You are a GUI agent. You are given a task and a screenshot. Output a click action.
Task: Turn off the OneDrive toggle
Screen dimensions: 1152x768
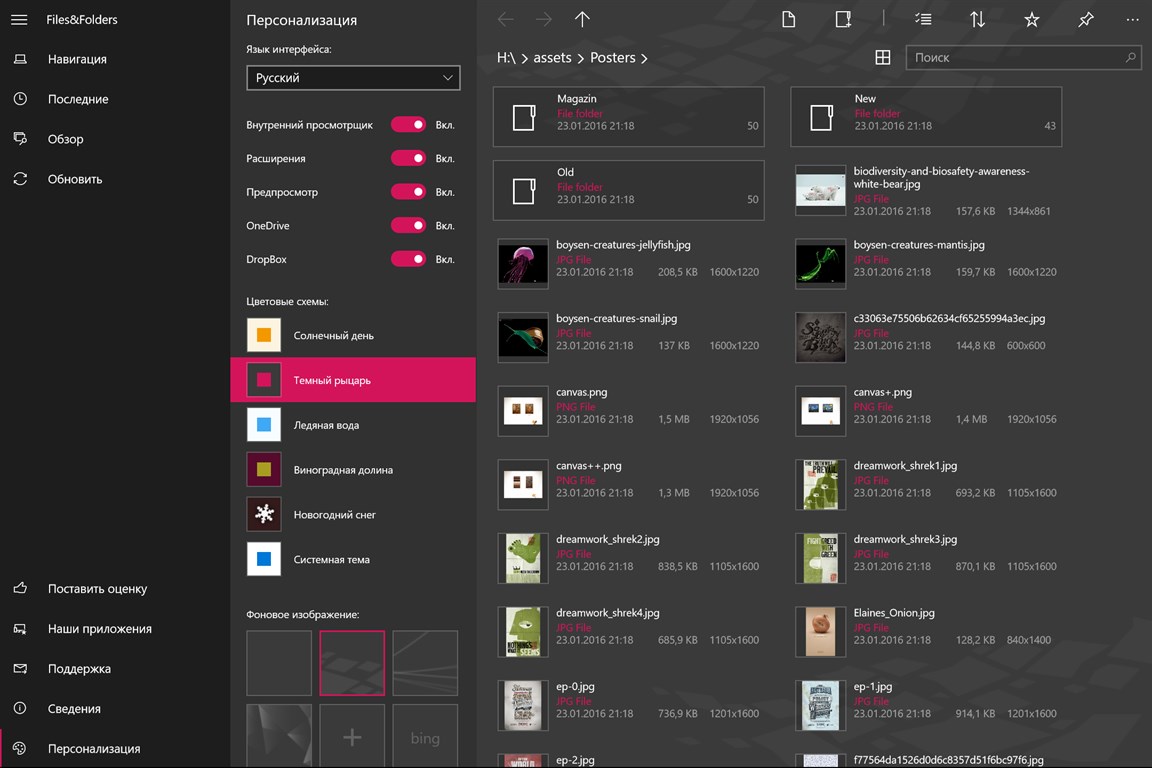click(408, 225)
